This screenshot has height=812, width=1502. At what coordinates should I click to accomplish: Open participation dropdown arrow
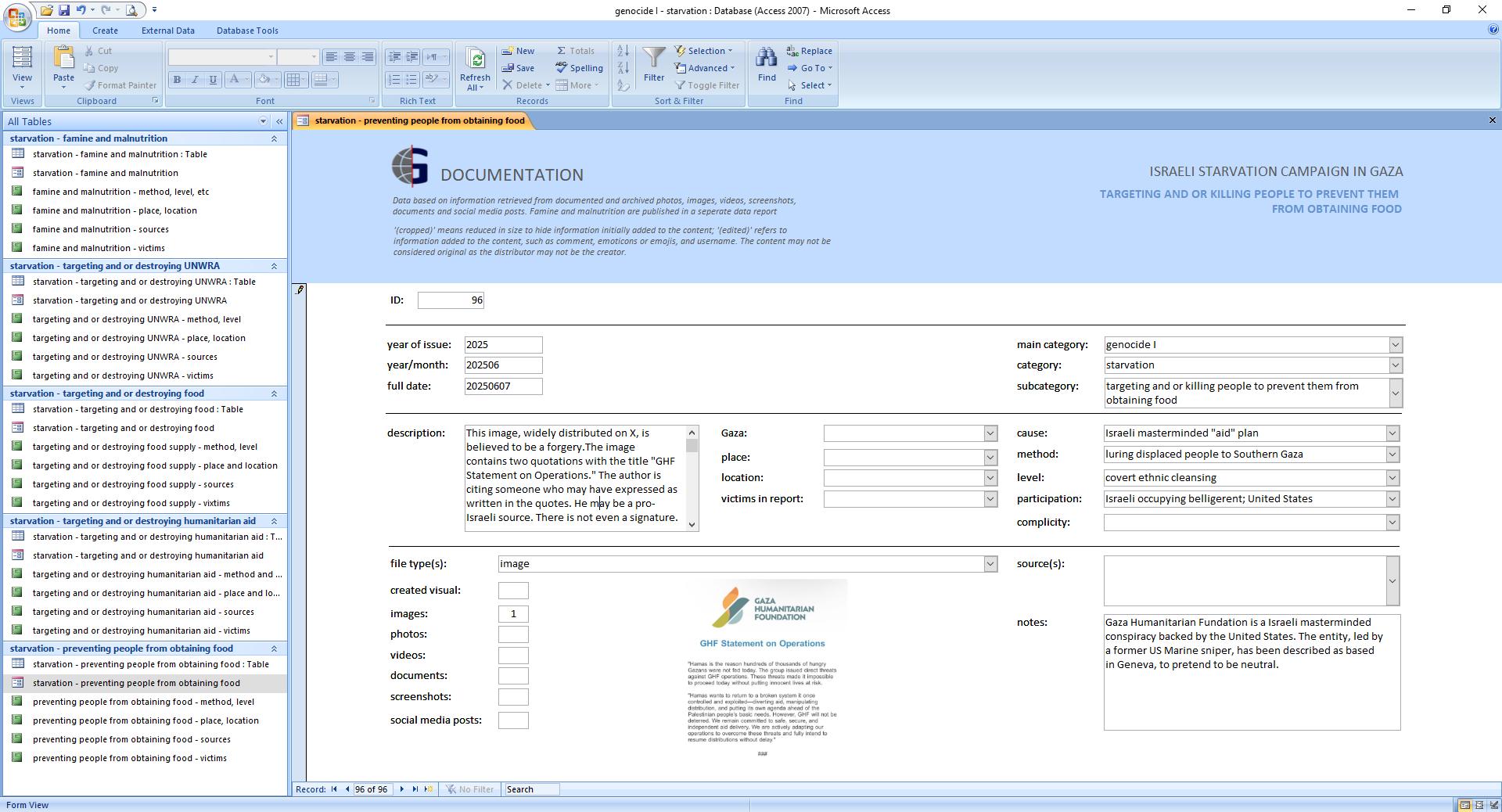point(1392,499)
